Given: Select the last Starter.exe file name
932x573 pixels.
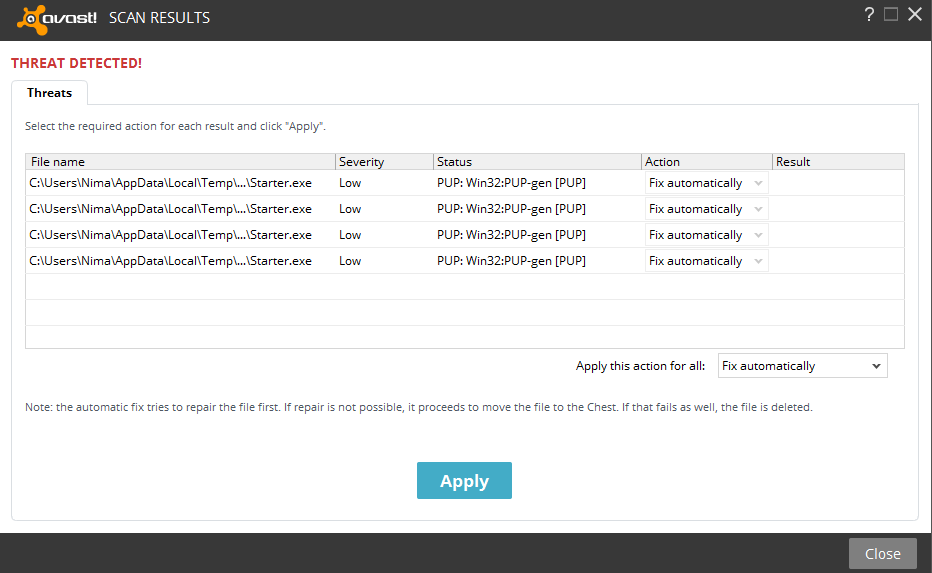Looking at the screenshot, I should click(170, 261).
